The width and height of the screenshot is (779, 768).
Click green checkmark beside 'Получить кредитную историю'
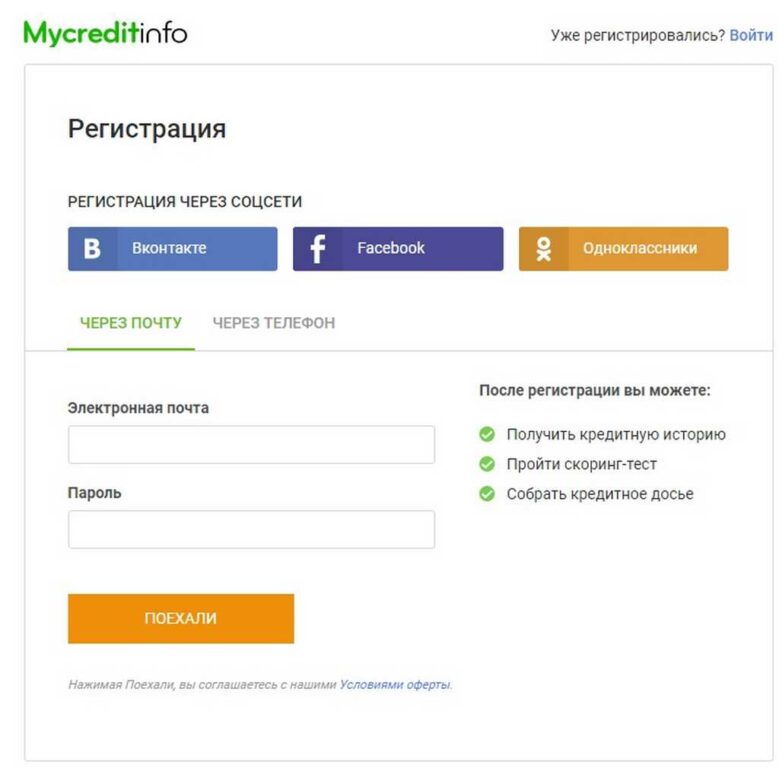pos(487,434)
